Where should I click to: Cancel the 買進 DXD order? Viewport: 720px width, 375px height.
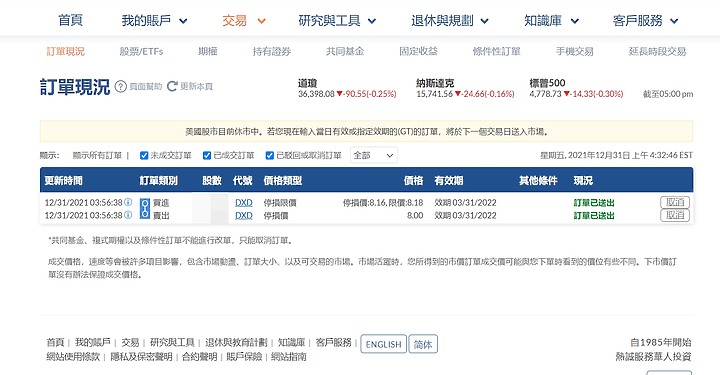click(x=675, y=202)
